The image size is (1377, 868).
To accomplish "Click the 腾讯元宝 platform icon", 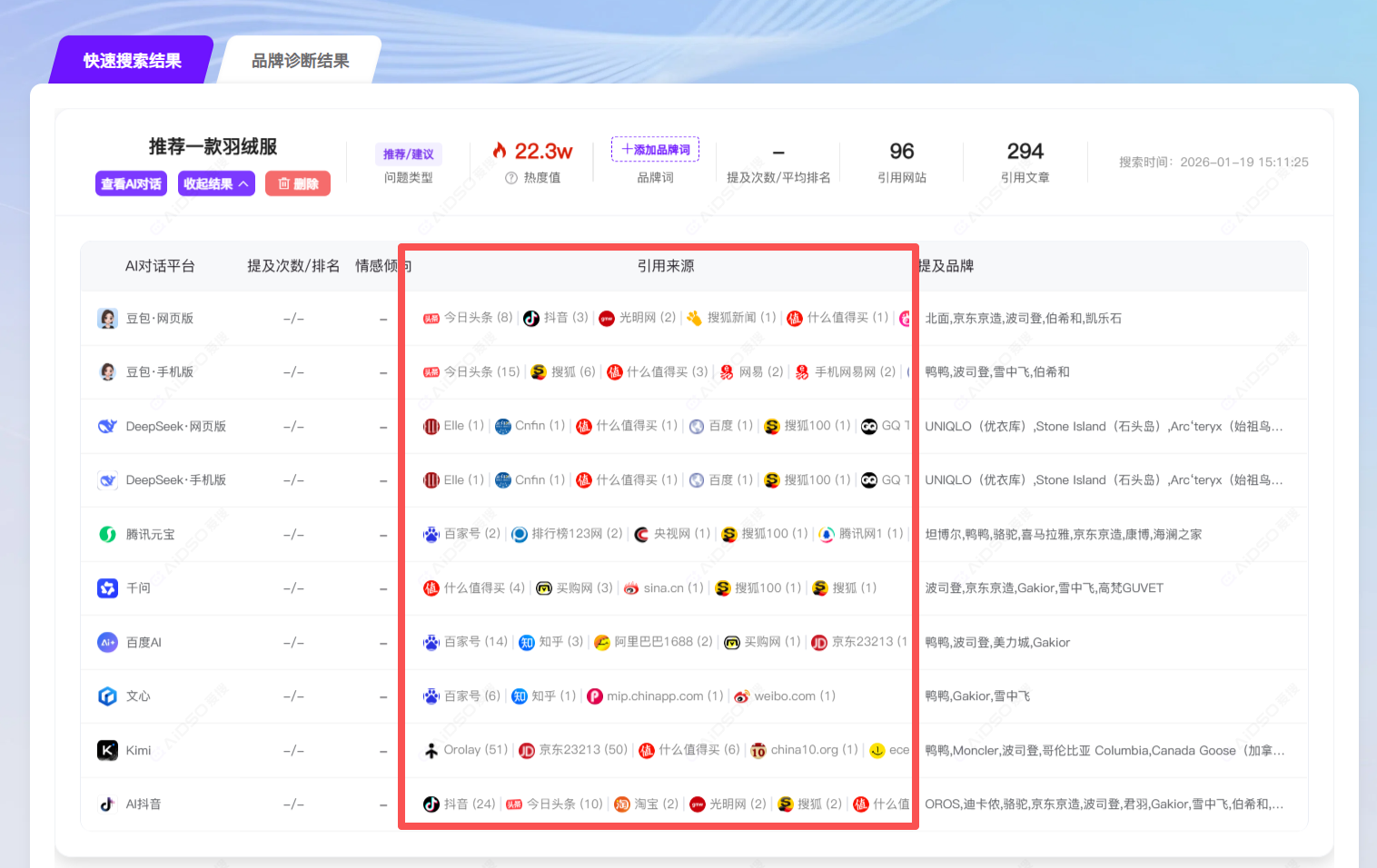I will pos(107,535).
